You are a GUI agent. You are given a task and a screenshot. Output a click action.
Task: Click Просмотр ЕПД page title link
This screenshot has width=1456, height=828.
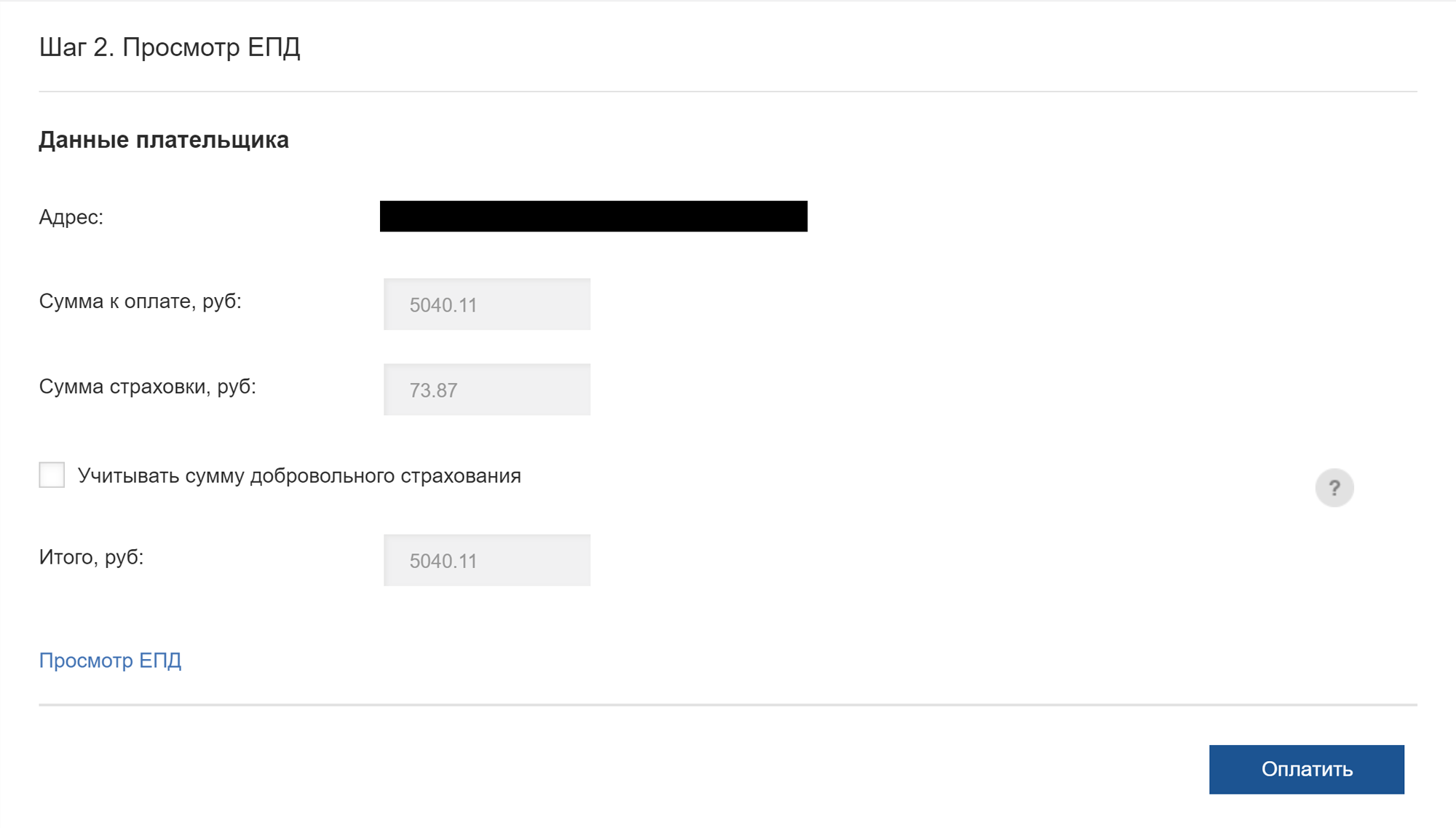point(110,660)
